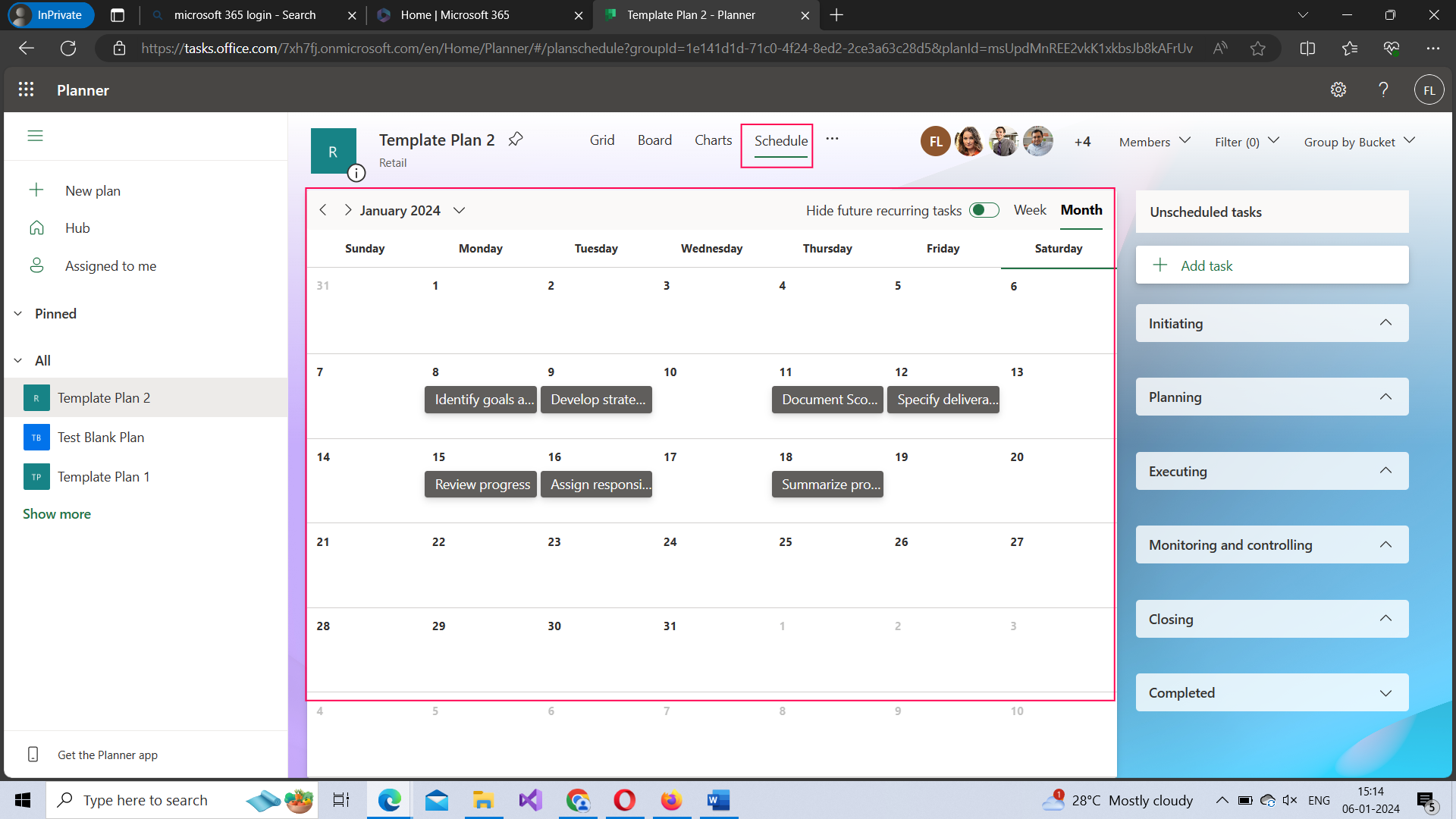Open the Filter (0) dropdown

(1247, 142)
